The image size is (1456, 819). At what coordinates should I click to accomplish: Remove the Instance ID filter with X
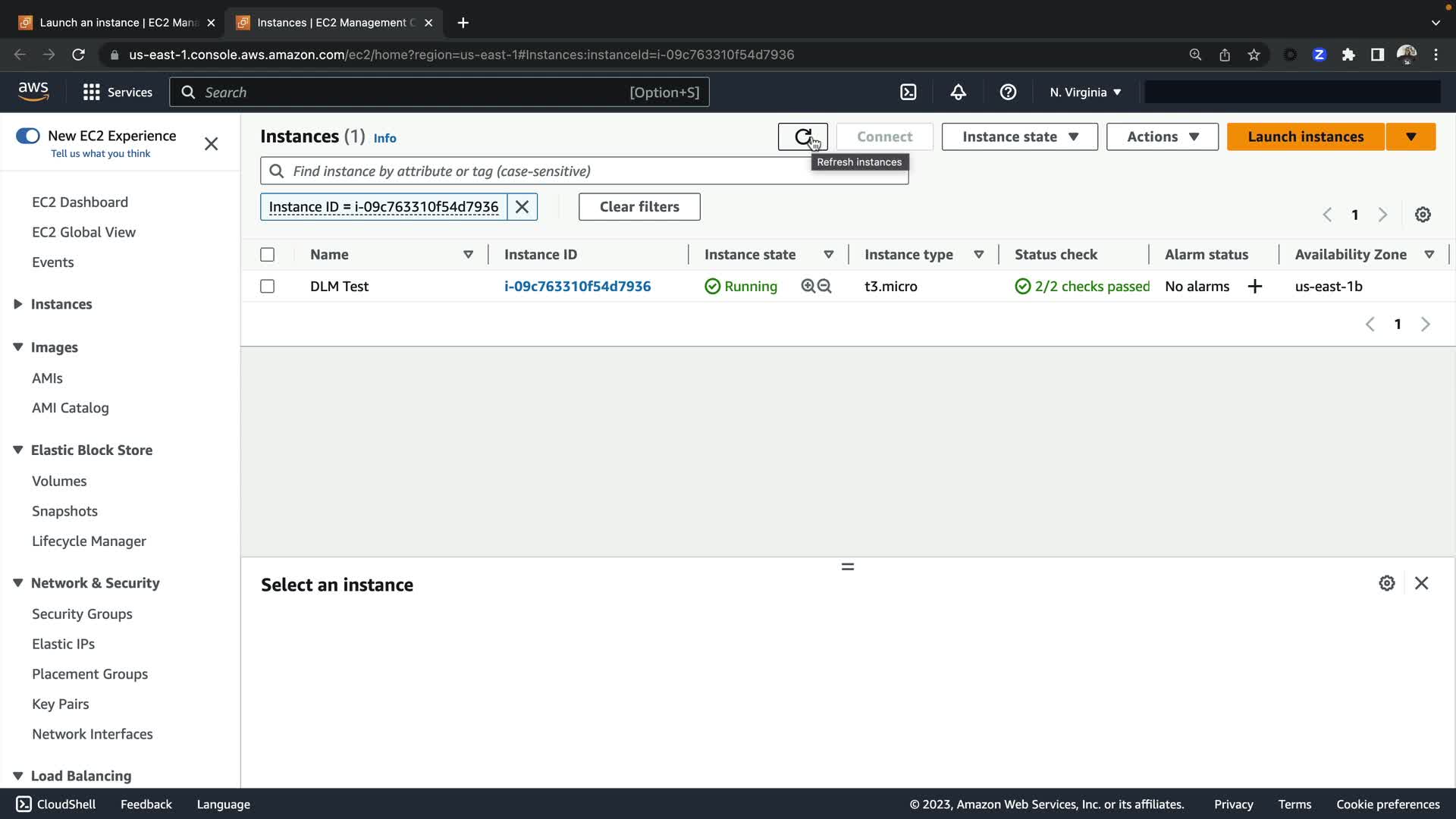click(522, 207)
